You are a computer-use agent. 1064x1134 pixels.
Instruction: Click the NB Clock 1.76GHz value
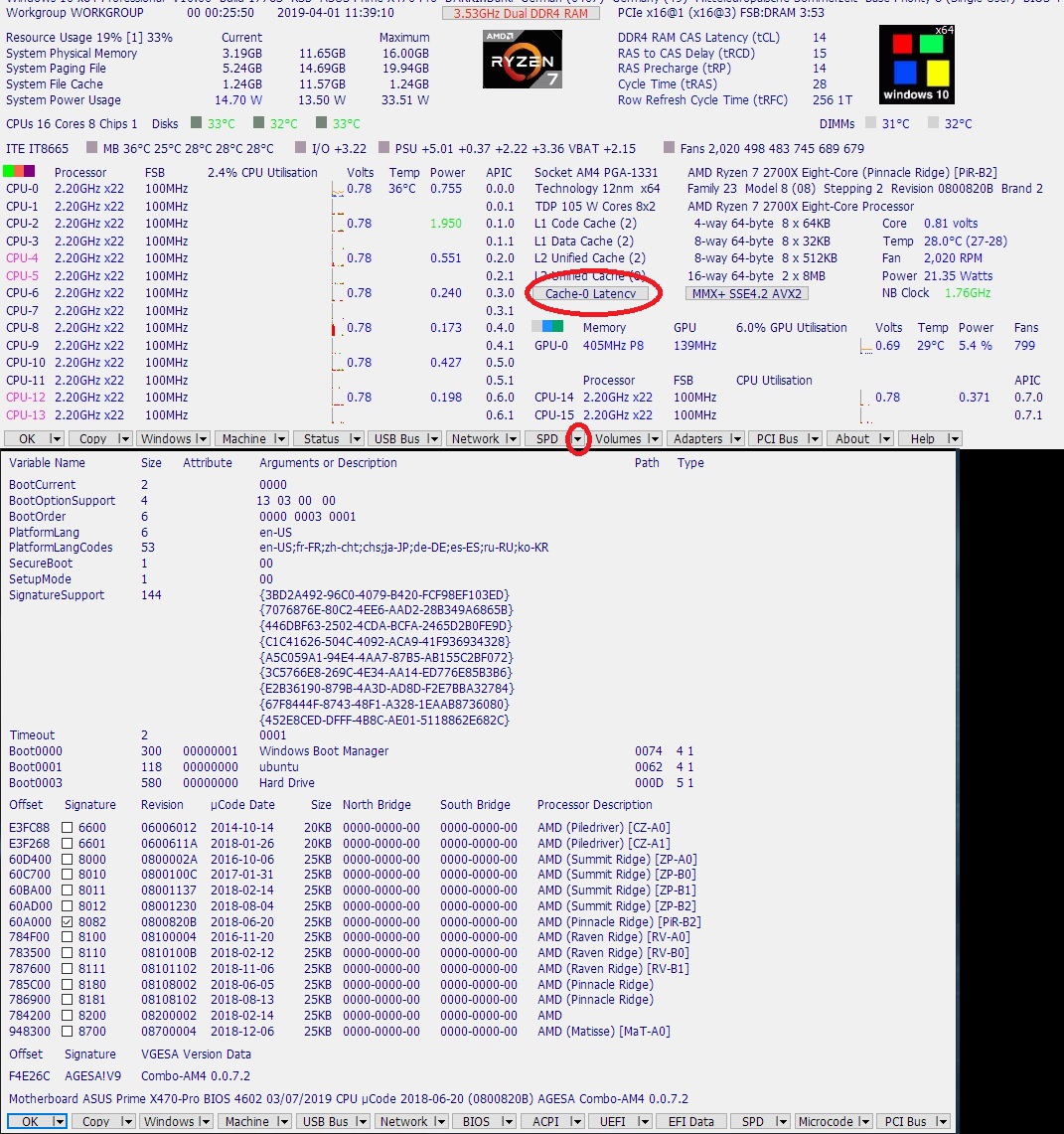[x=968, y=293]
